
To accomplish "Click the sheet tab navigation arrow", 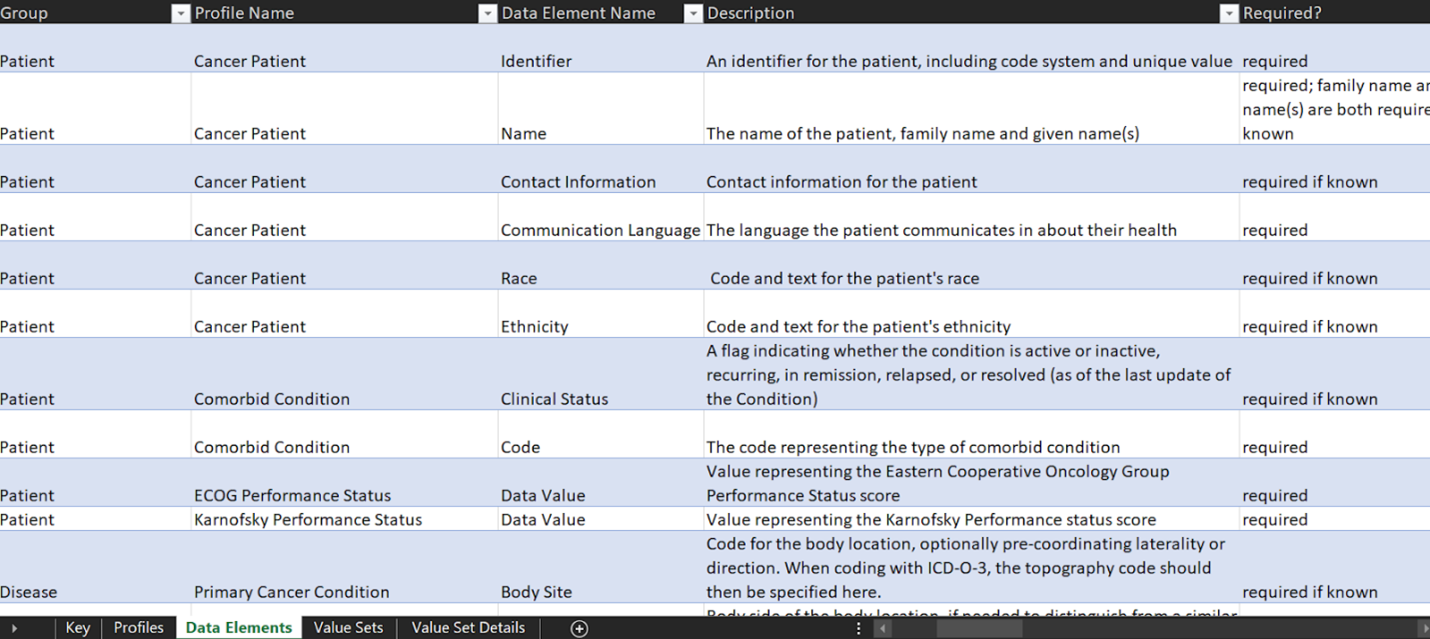I will coord(14,628).
